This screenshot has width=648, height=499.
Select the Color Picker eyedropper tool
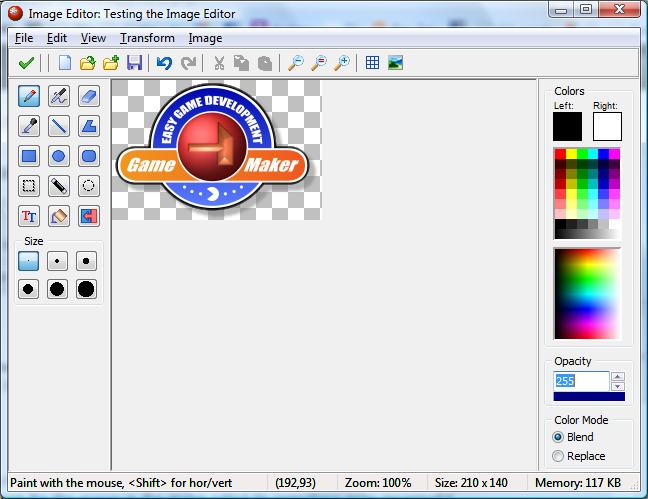click(29, 126)
